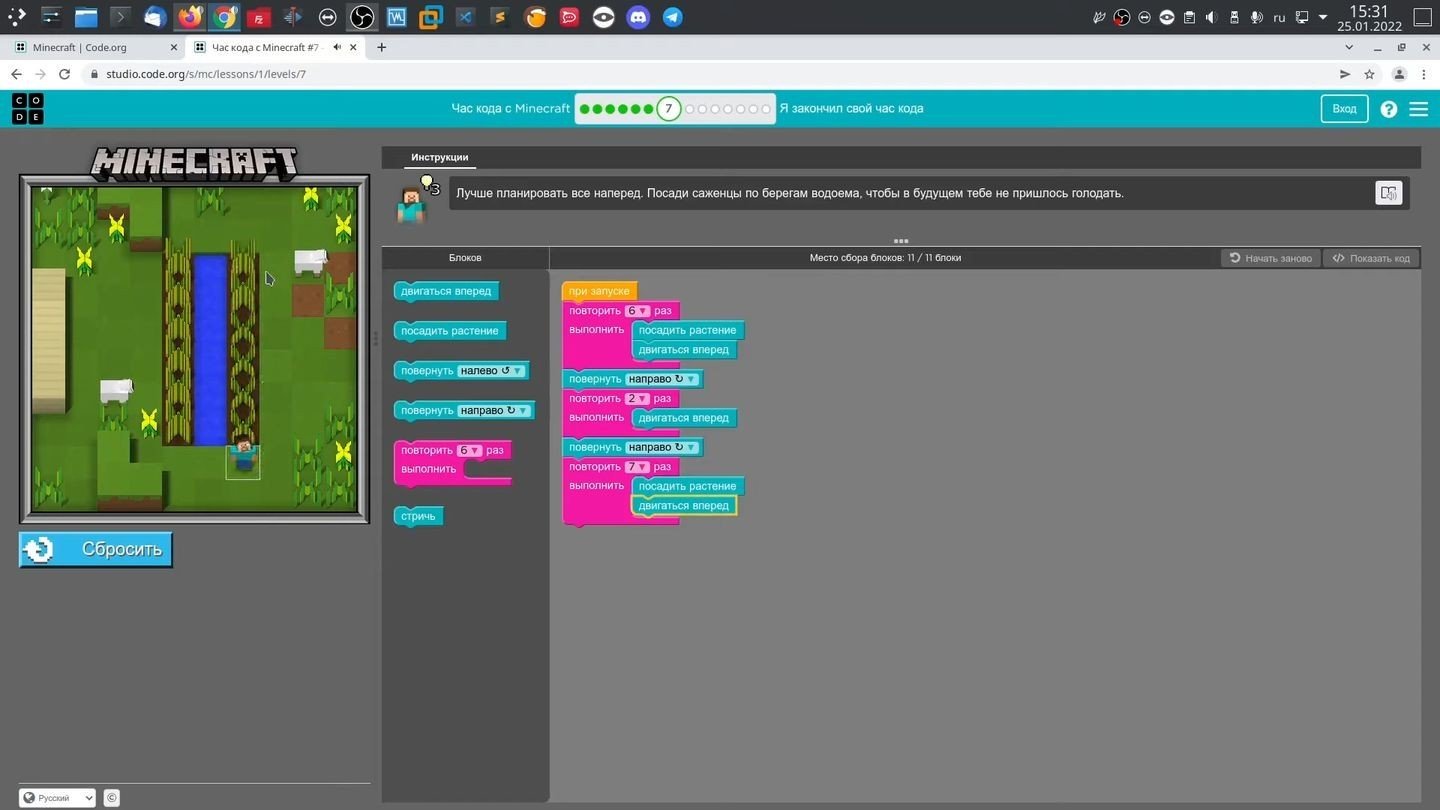1440x810 pixels.
Task: Click the microphone tray icon
Action: click(x=1256, y=17)
